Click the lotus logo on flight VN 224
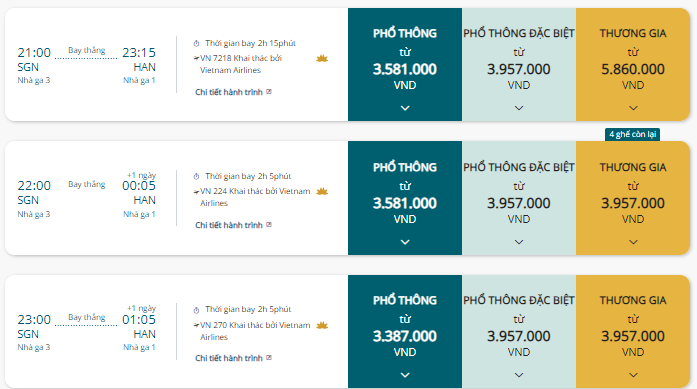 coord(322,191)
